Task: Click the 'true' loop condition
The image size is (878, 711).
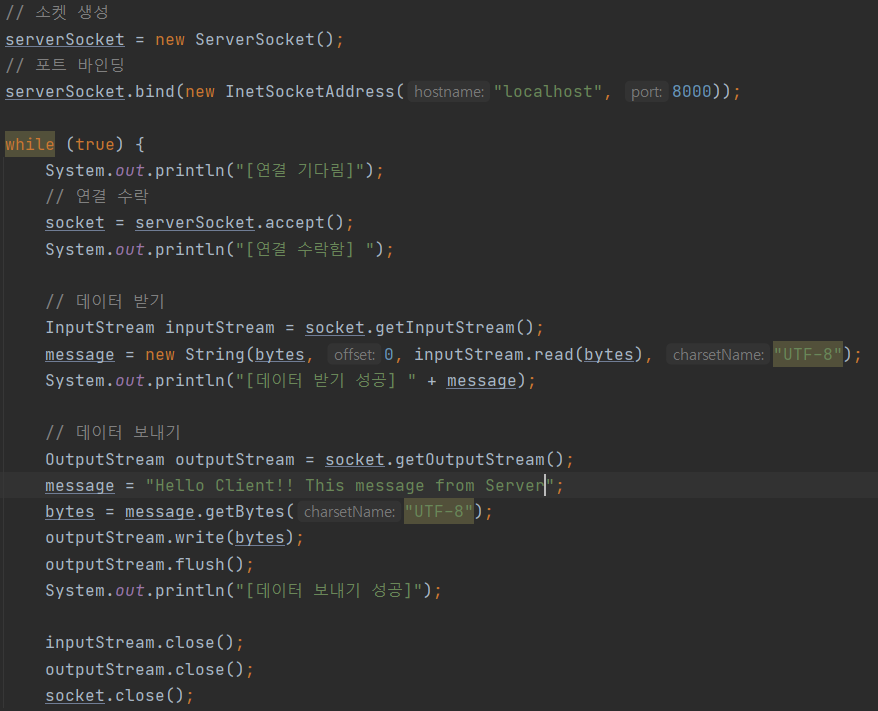Action: (x=95, y=144)
